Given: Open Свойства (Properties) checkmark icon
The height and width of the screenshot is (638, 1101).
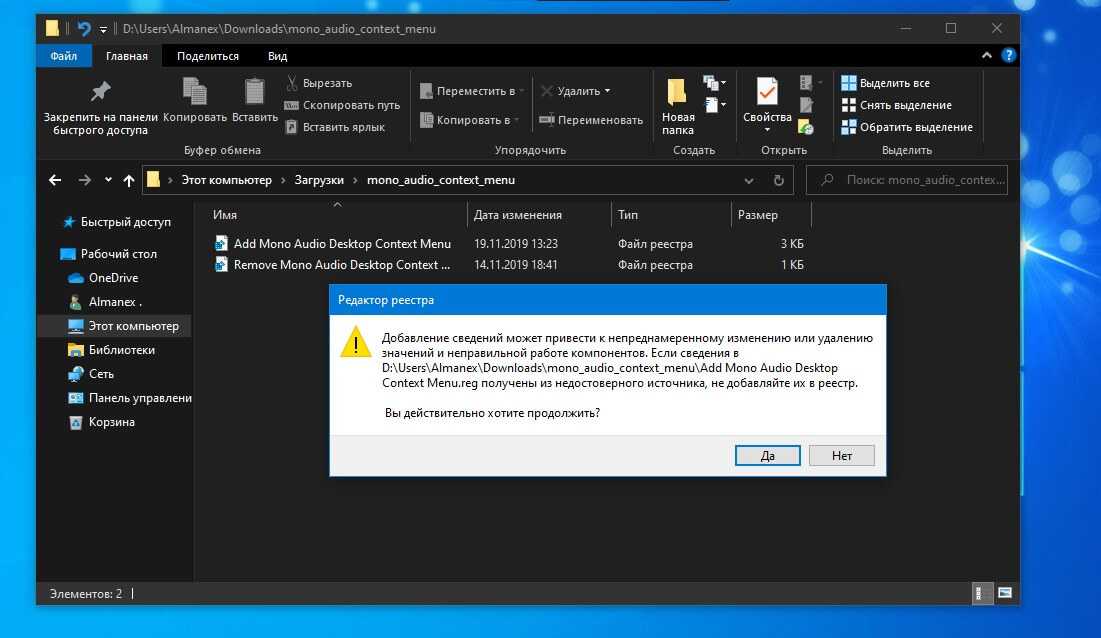Looking at the screenshot, I should click(767, 92).
